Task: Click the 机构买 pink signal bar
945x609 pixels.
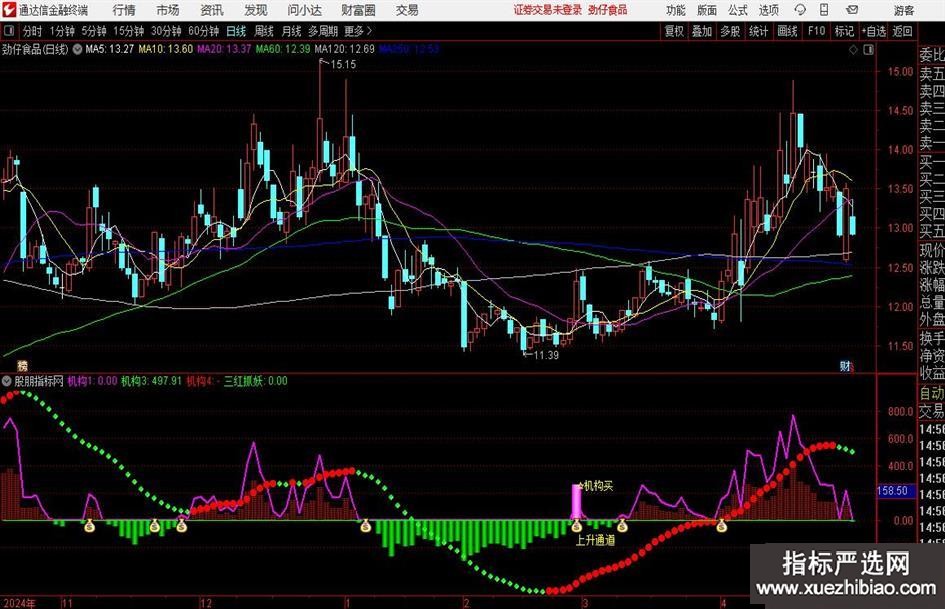Action: click(576, 500)
